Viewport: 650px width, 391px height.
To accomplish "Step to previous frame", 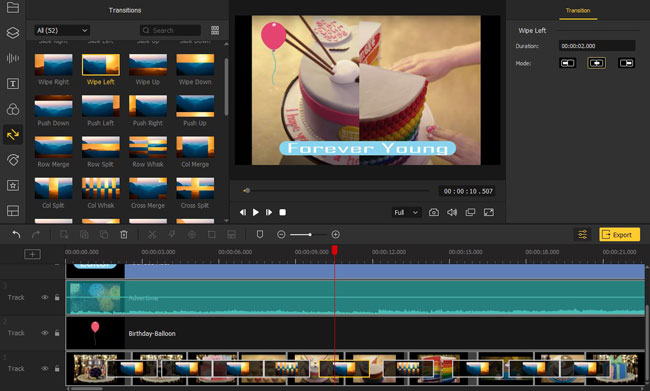I will [x=243, y=212].
